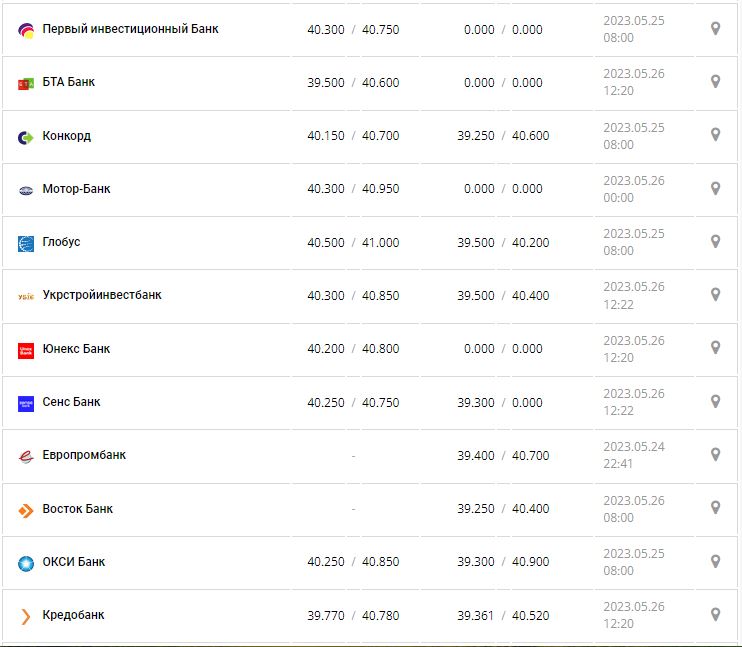This screenshot has height=647, width=742.
Task: Click the map pin icon for БТА Банк
Action: point(715,82)
